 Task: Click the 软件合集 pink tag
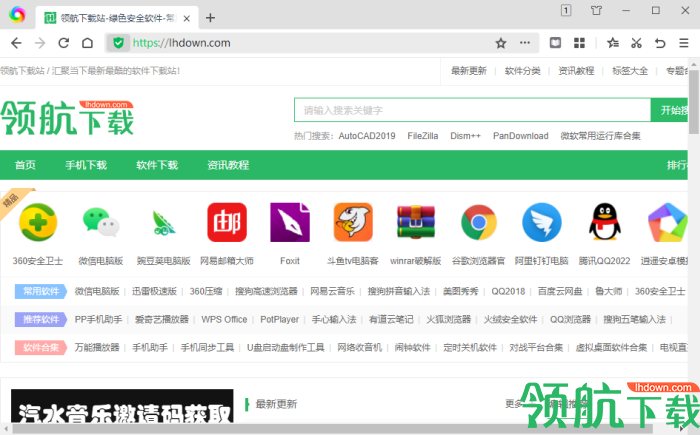click(41, 347)
